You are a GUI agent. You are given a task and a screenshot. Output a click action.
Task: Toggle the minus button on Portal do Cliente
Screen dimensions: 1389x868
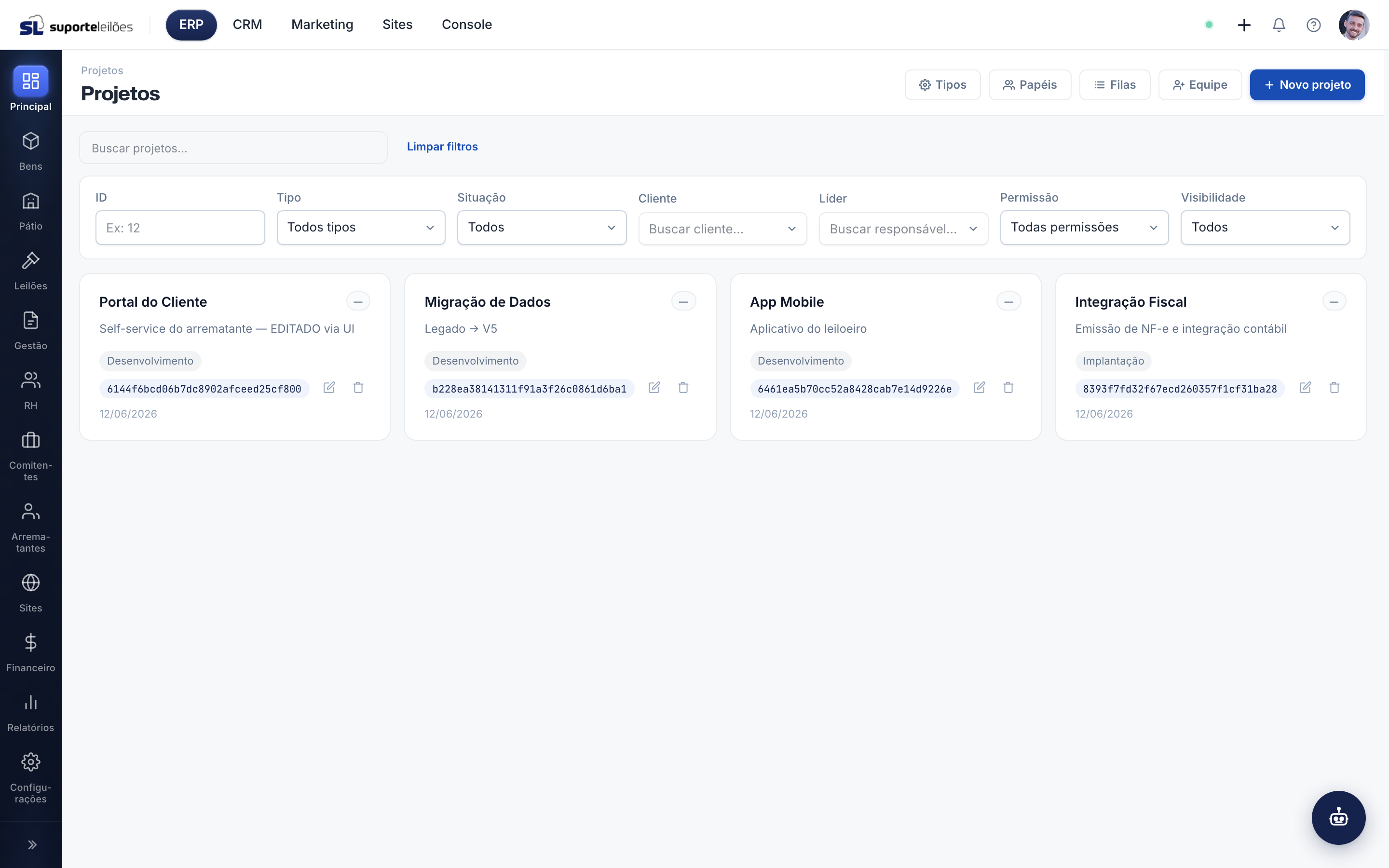click(x=358, y=301)
